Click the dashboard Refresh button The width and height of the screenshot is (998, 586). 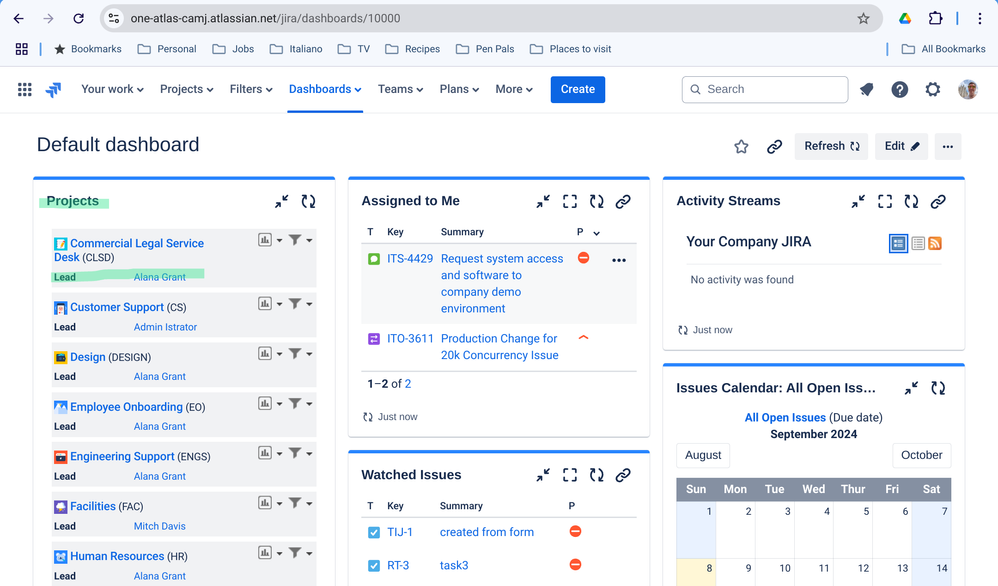(x=831, y=146)
